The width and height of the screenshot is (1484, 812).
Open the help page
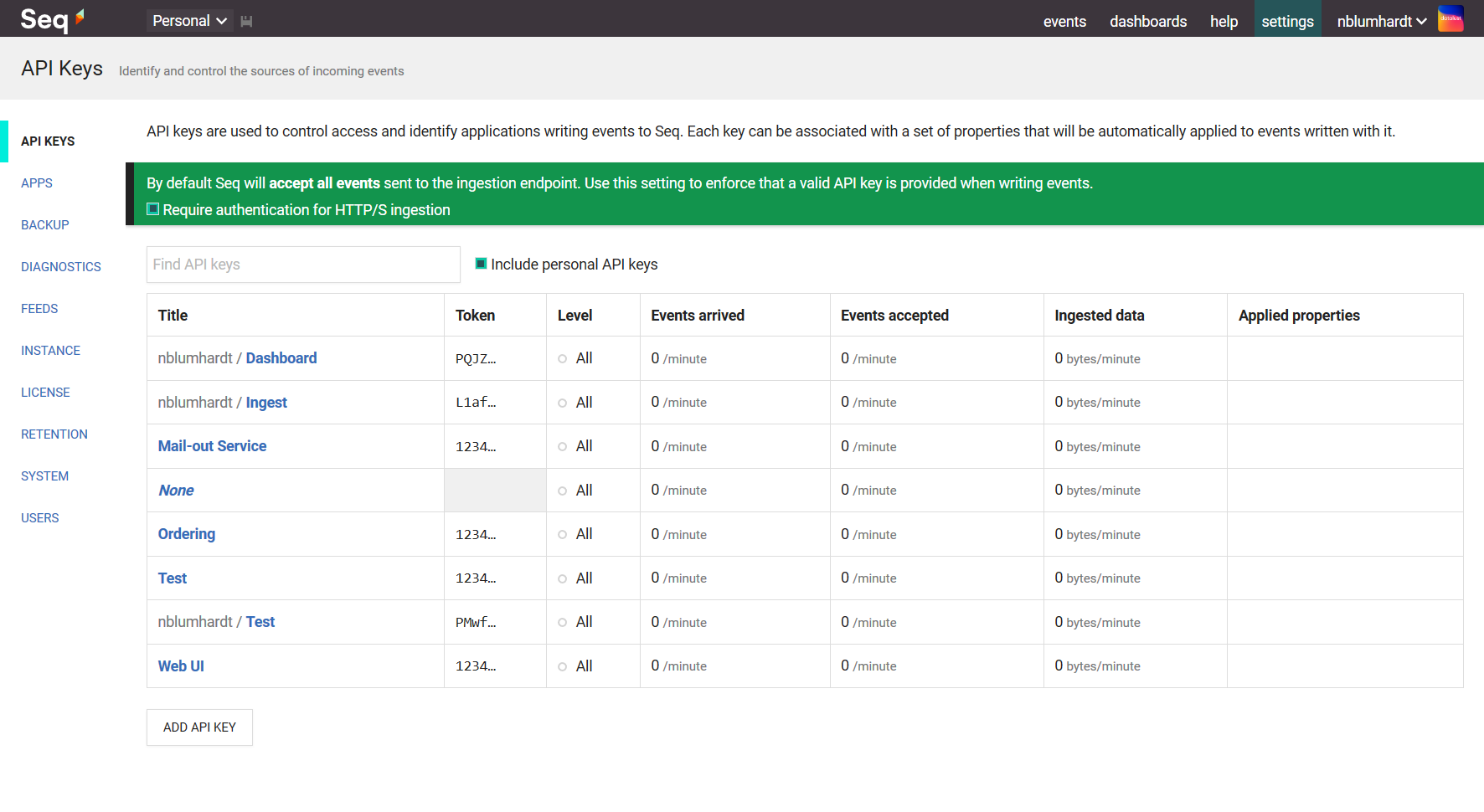coord(1224,21)
